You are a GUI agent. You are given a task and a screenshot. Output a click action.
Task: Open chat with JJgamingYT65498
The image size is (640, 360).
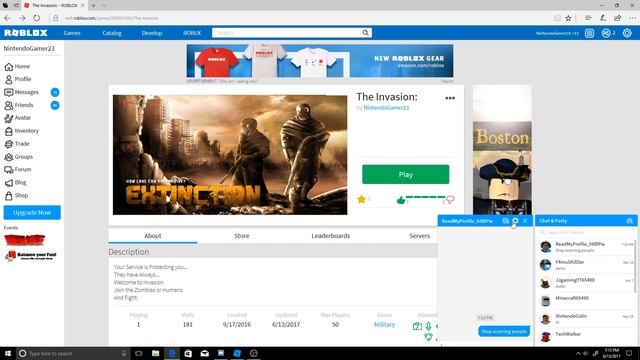point(586,282)
